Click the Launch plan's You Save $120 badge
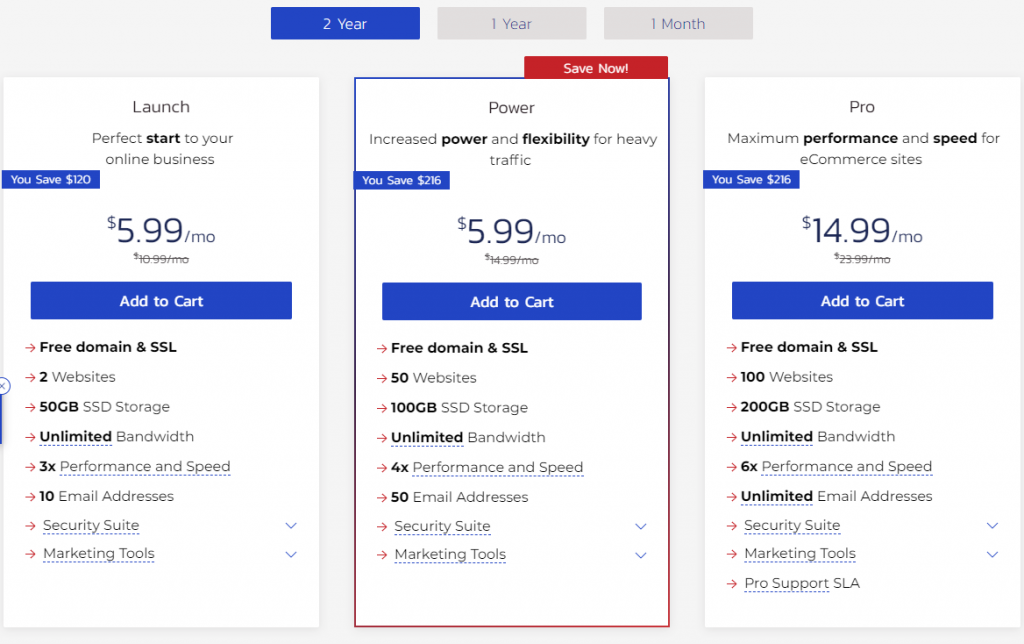The image size is (1024, 644). pyautogui.click(x=50, y=179)
